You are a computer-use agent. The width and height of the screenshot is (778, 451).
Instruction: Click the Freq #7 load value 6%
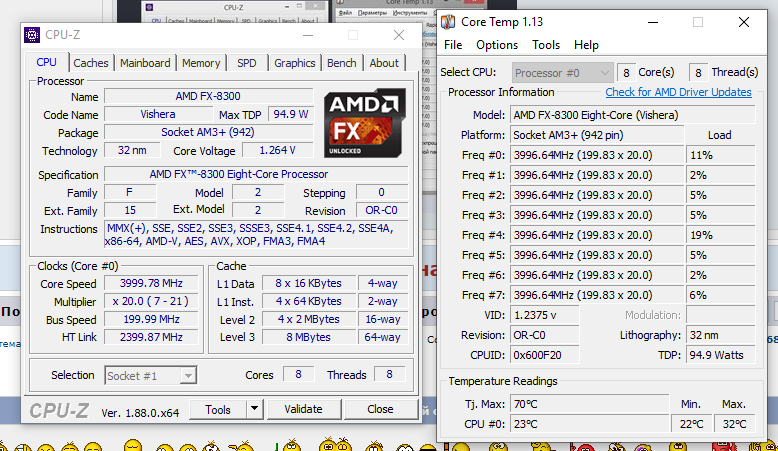tap(720, 295)
